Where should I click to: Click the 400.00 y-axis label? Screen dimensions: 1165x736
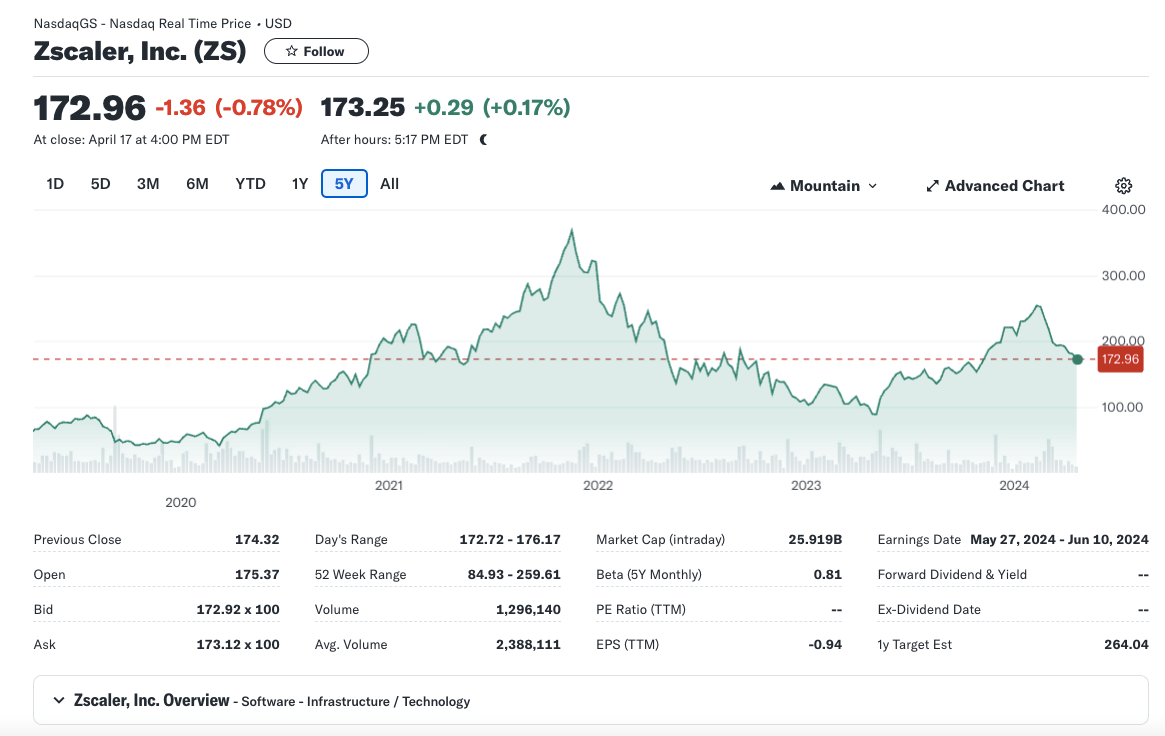point(1123,209)
